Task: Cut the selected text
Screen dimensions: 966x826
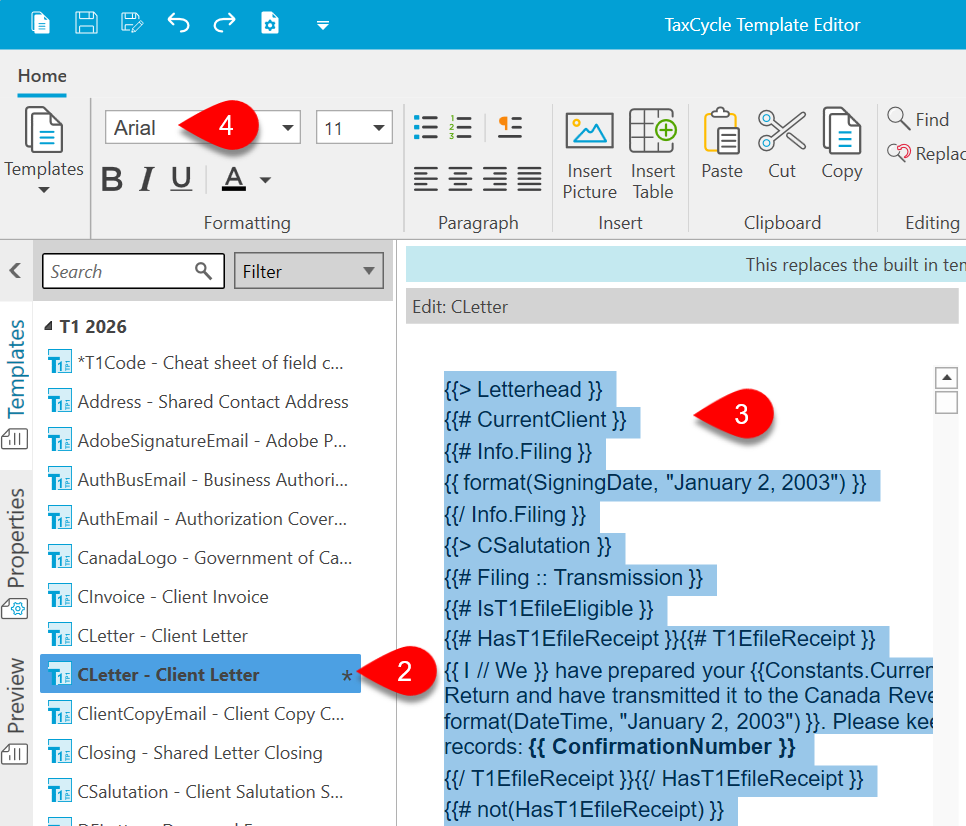Action: pyautogui.click(x=782, y=145)
